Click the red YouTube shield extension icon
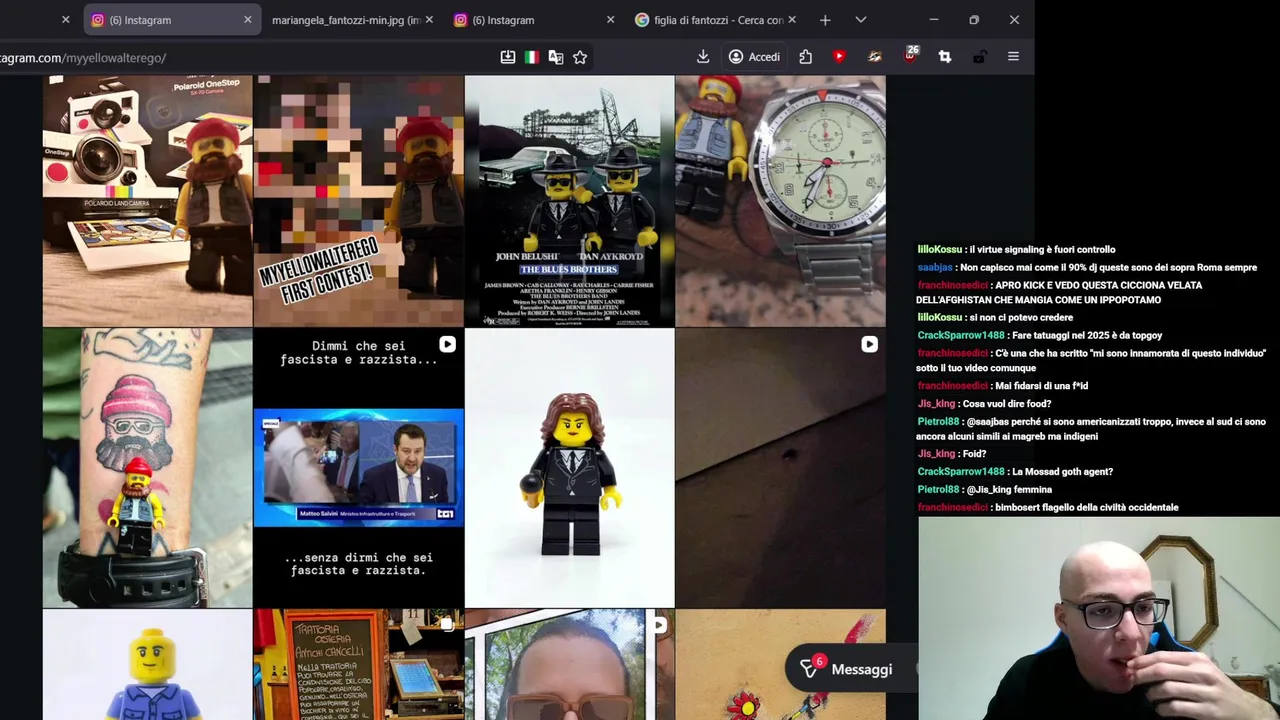The height and width of the screenshot is (720, 1280). coord(839,57)
